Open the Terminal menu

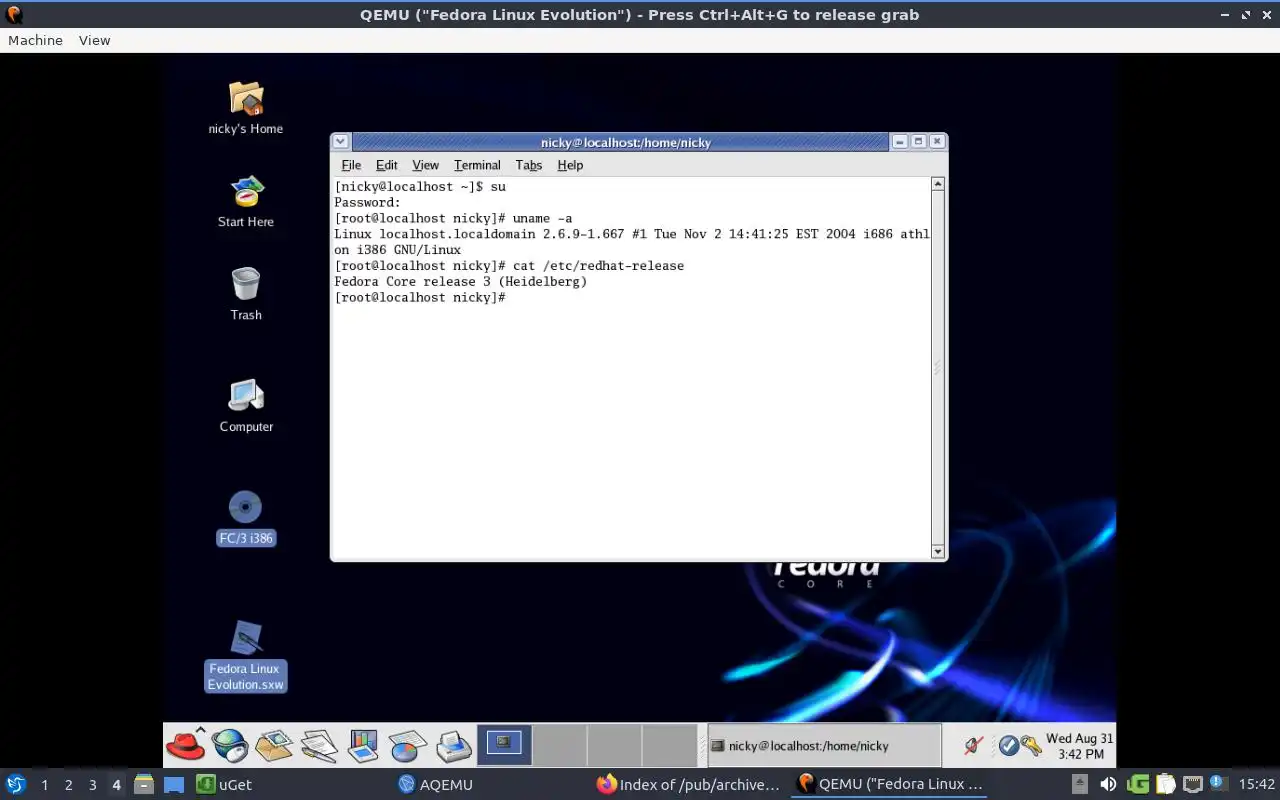(x=477, y=165)
